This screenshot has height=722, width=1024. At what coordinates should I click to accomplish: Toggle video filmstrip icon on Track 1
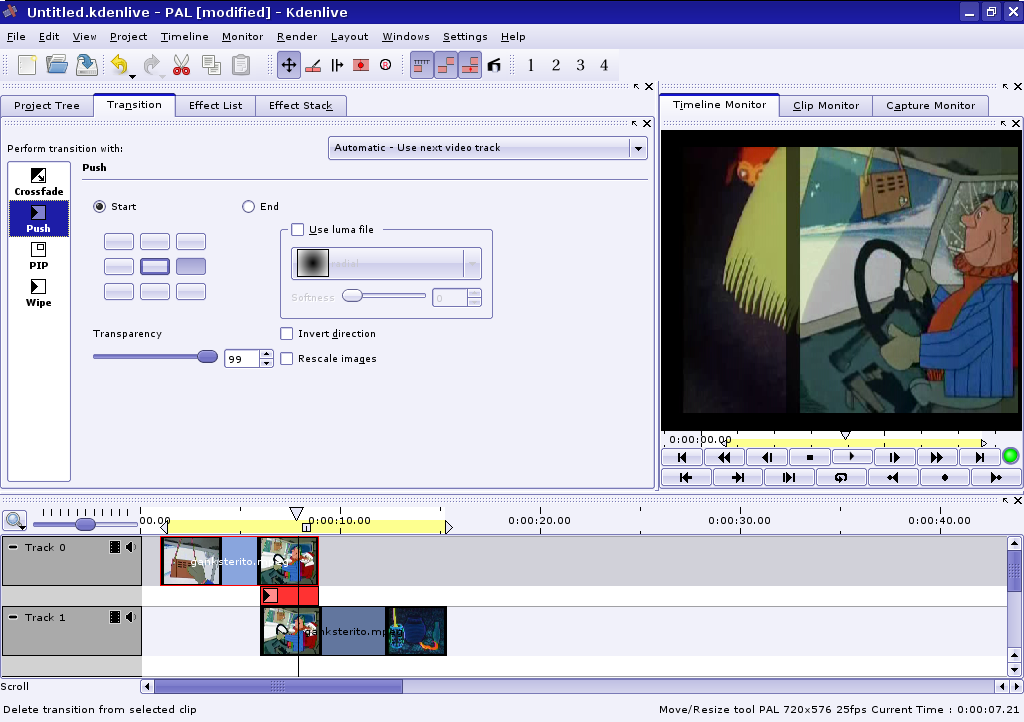tap(115, 617)
